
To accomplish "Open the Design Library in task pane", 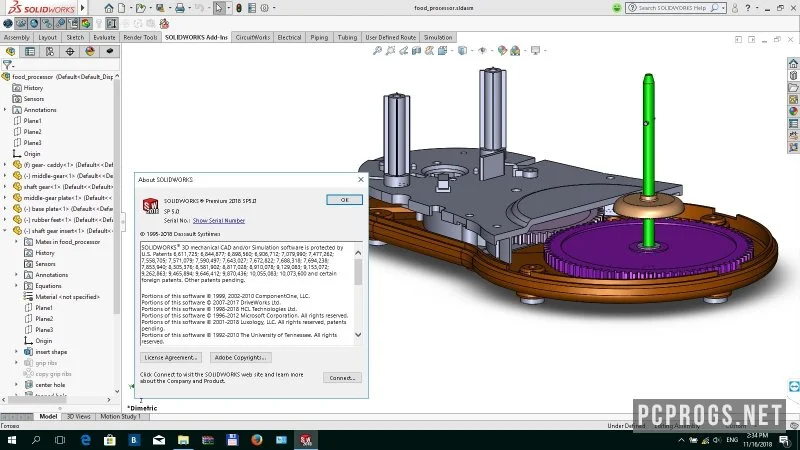I will 793,76.
